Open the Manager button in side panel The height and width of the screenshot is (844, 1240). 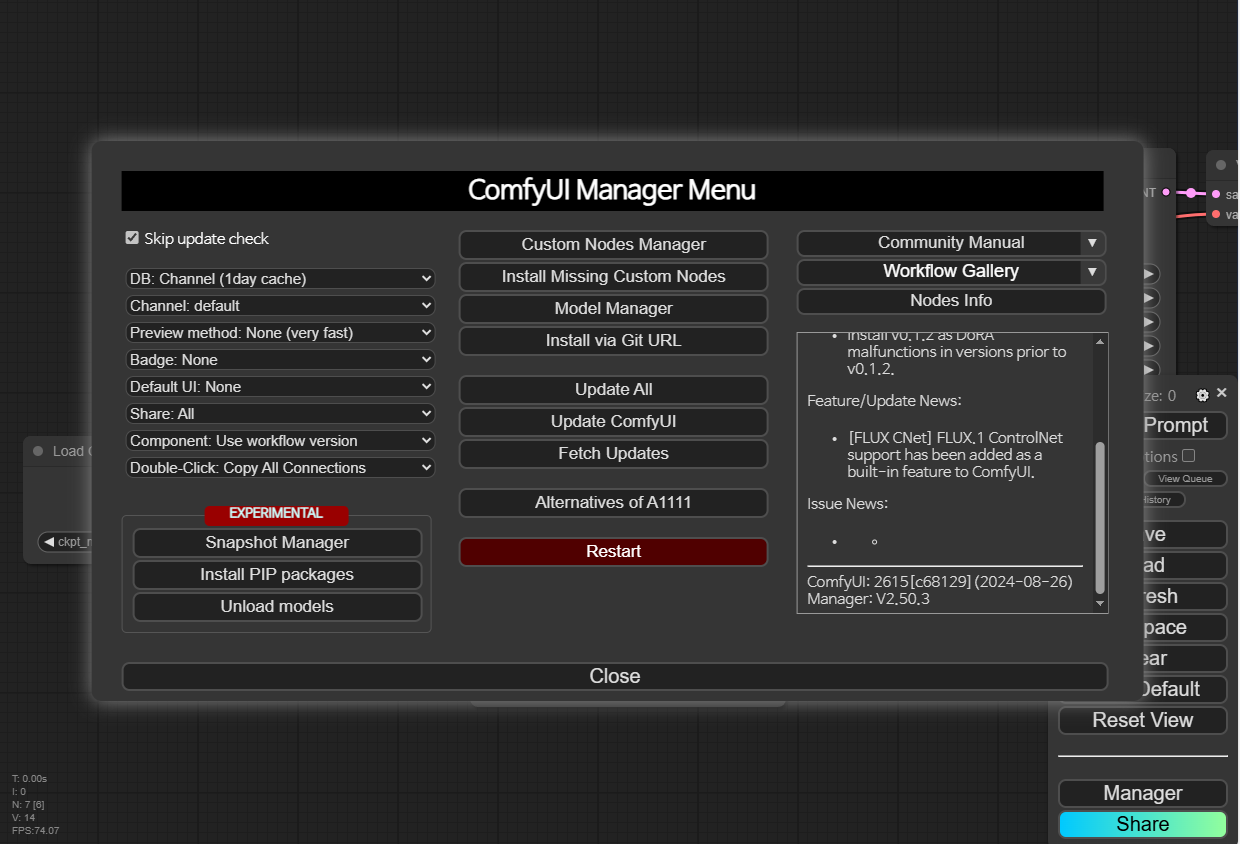point(1143,794)
